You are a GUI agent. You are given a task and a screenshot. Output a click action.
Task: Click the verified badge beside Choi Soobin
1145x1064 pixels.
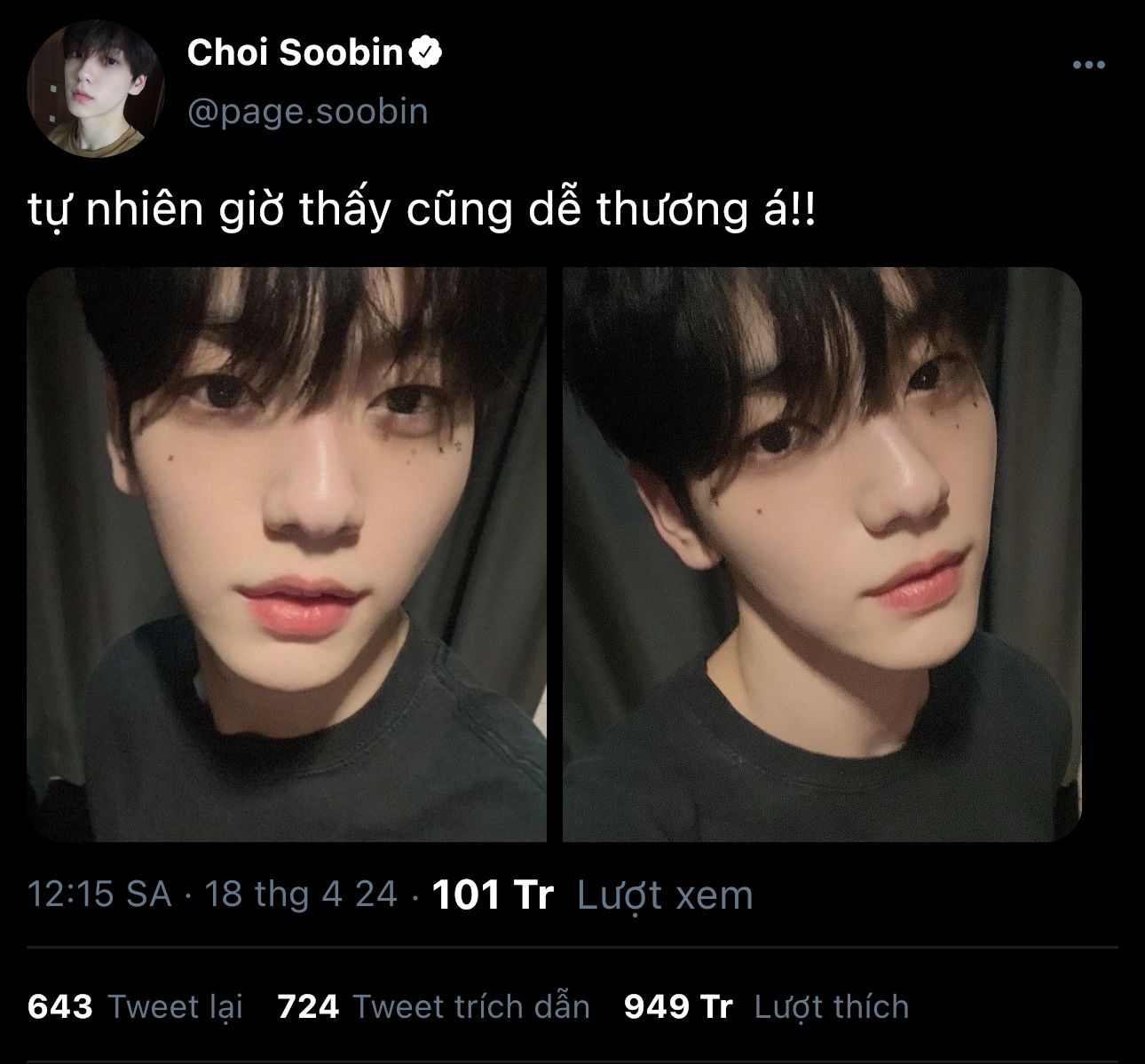pyautogui.click(x=427, y=53)
